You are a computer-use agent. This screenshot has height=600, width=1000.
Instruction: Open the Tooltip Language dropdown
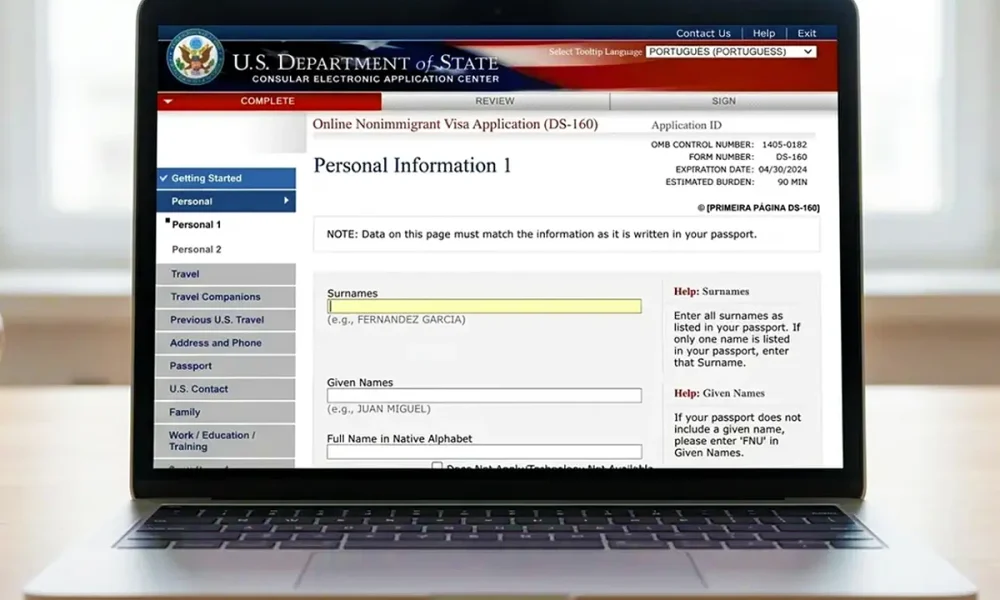[x=730, y=52]
